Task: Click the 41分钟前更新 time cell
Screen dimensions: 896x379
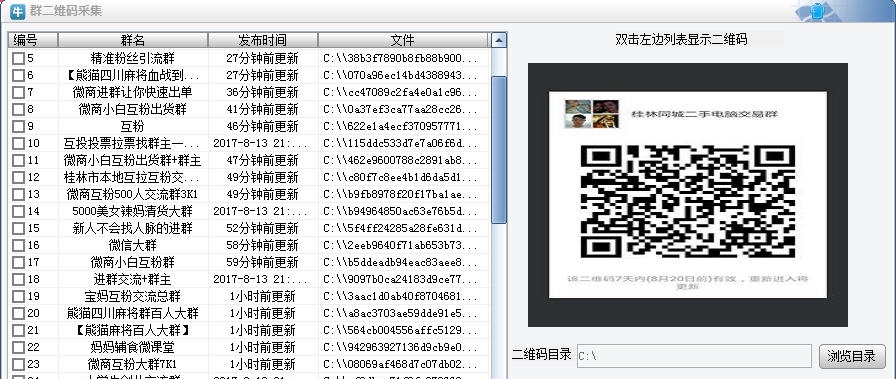Action: pyautogui.click(x=262, y=109)
